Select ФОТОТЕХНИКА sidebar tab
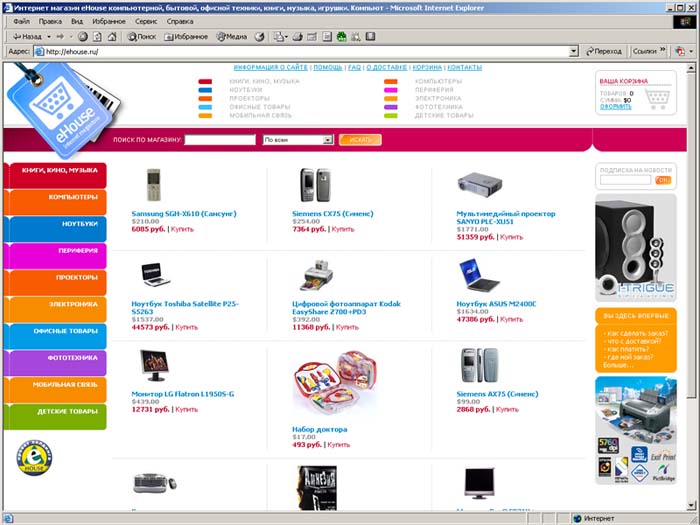The height and width of the screenshot is (525, 700). pos(55,363)
